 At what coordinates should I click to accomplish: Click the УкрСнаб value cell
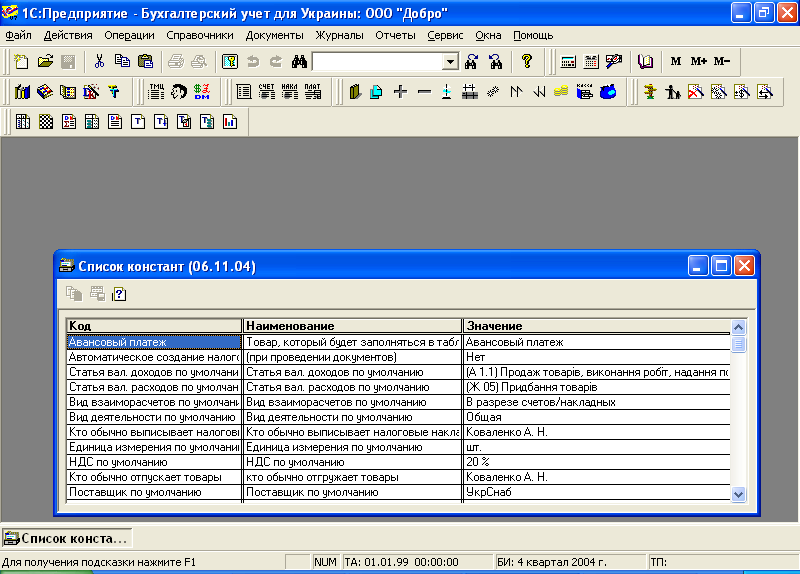(x=597, y=492)
